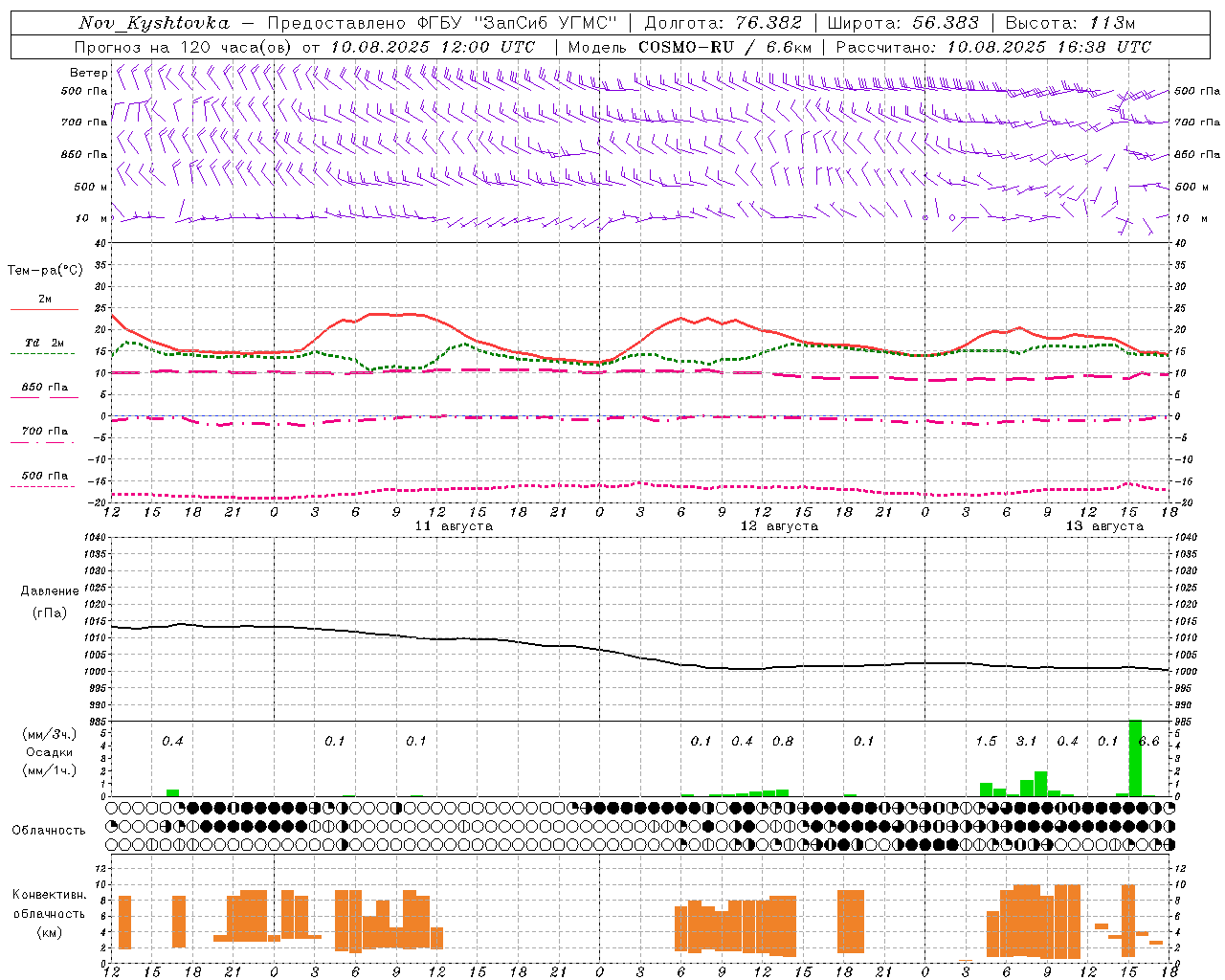Viewport: 1225px width, 980px height.
Task: Click the forecast text Прогноз на 120 часа(ов)
Action: [x=184, y=47]
